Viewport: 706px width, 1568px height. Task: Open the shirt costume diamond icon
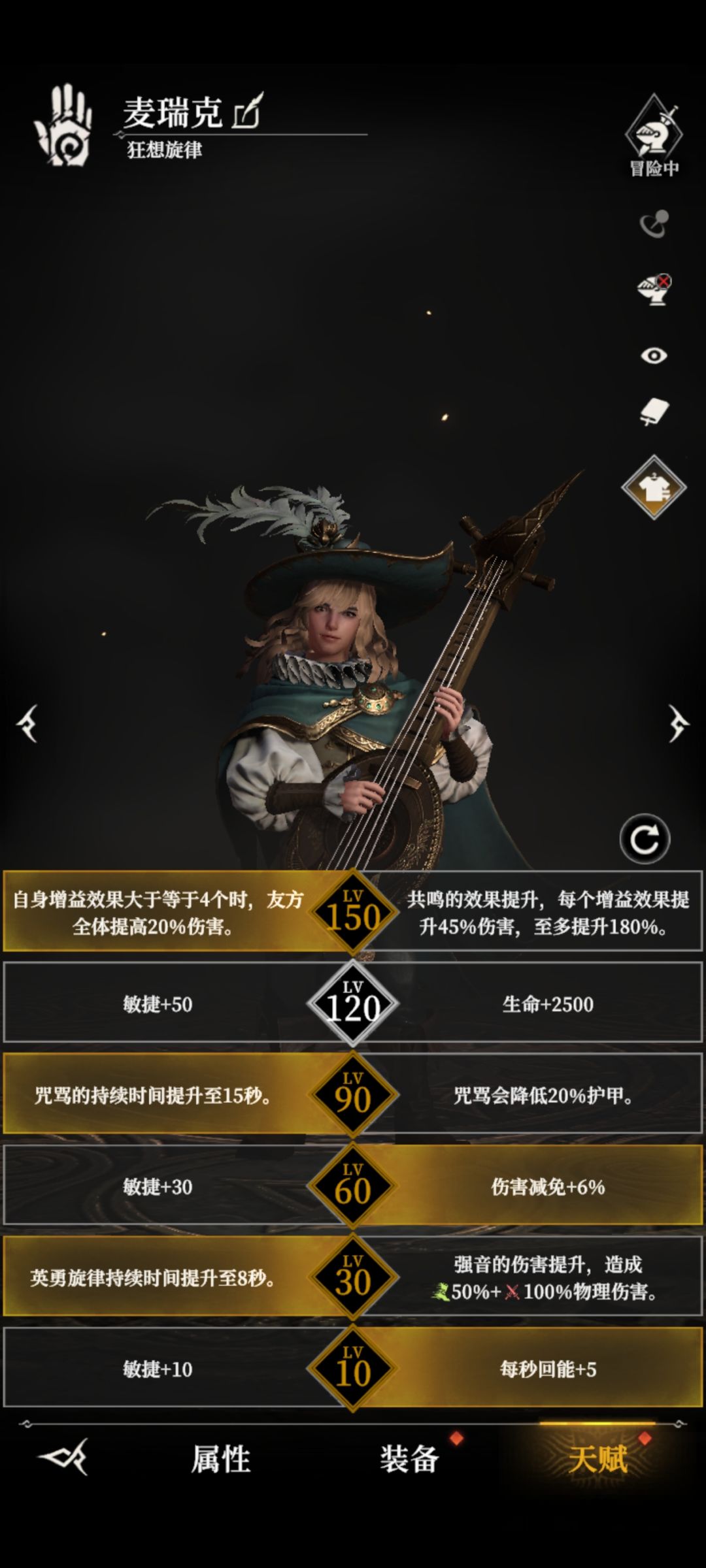(654, 487)
